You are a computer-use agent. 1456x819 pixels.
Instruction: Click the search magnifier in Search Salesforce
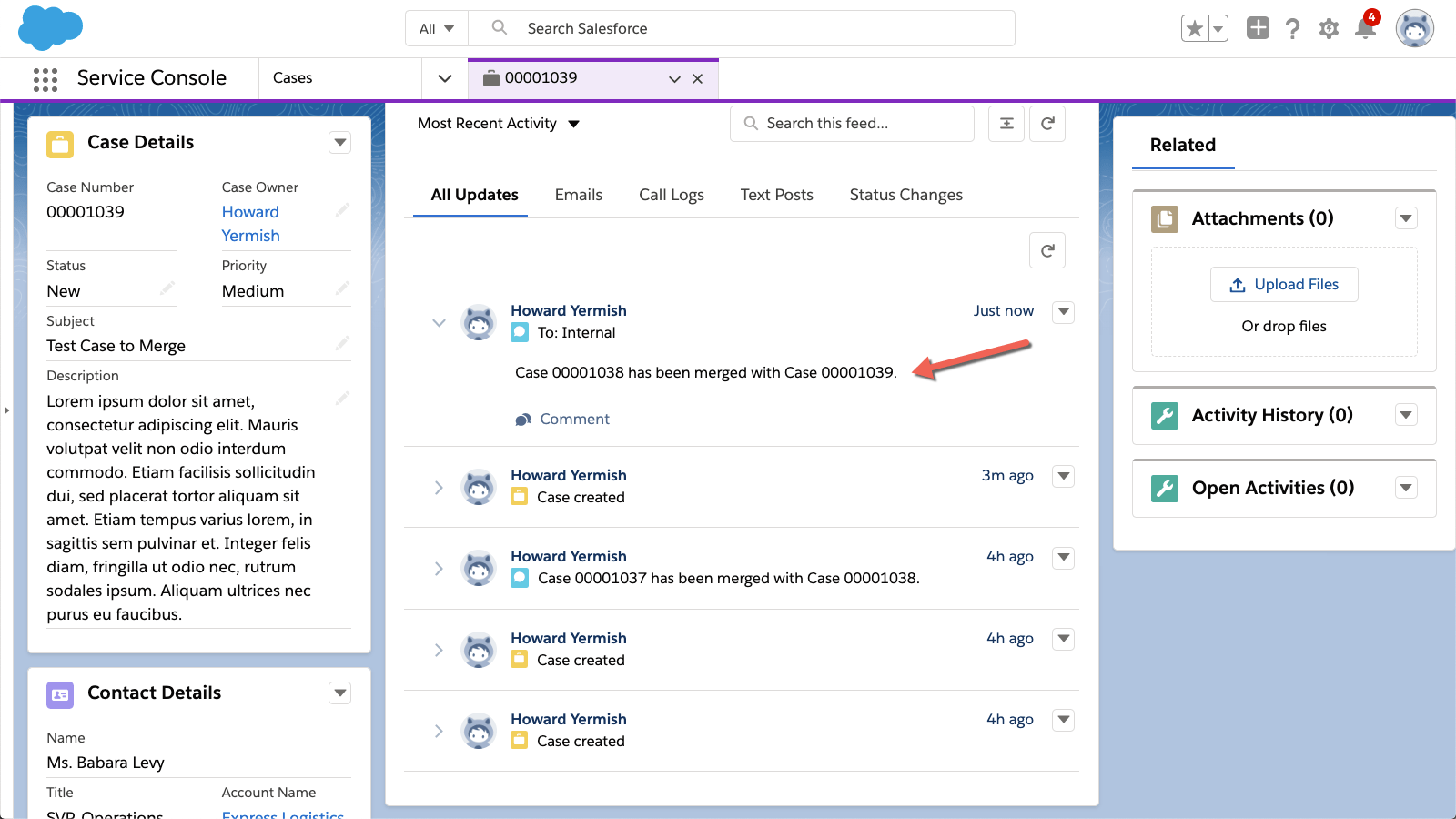[x=499, y=28]
